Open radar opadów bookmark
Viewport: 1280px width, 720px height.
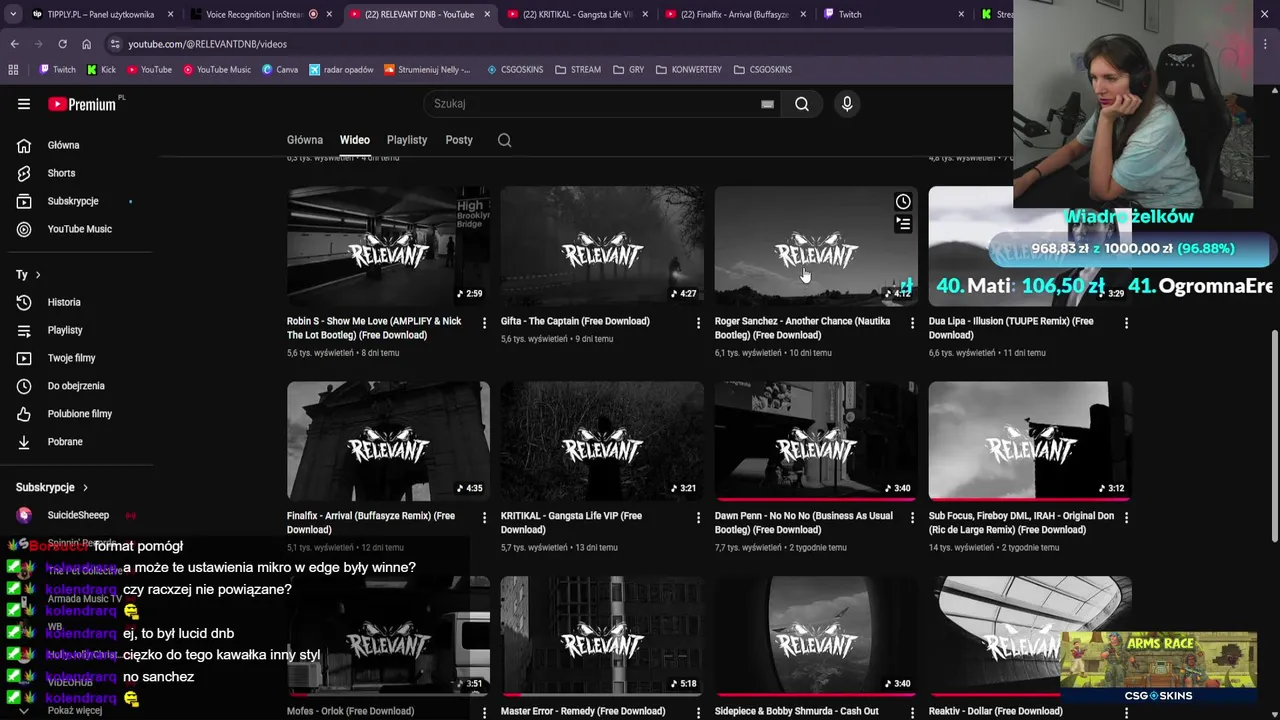(341, 70)
